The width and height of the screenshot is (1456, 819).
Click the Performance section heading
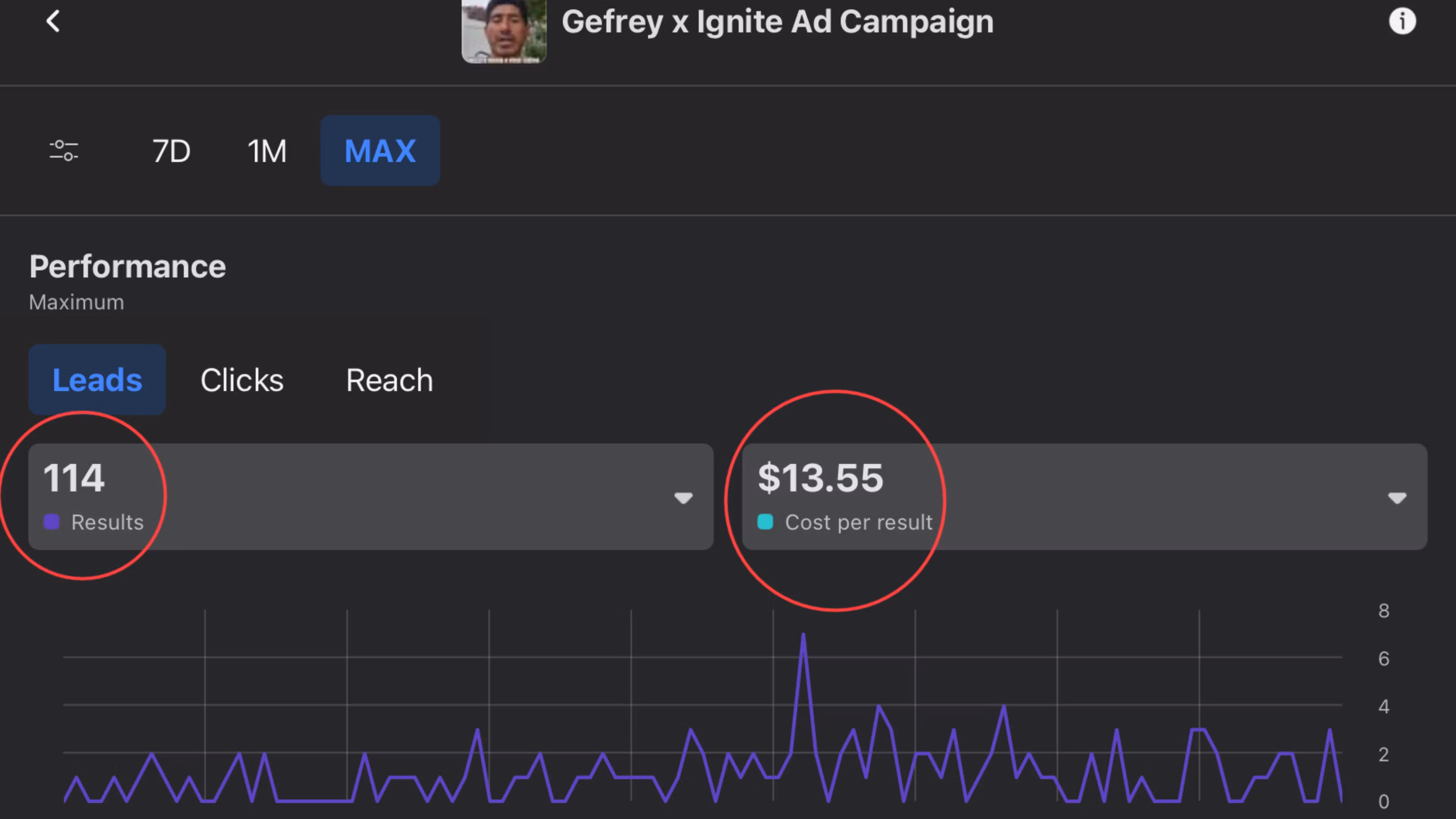coord(128,267)
